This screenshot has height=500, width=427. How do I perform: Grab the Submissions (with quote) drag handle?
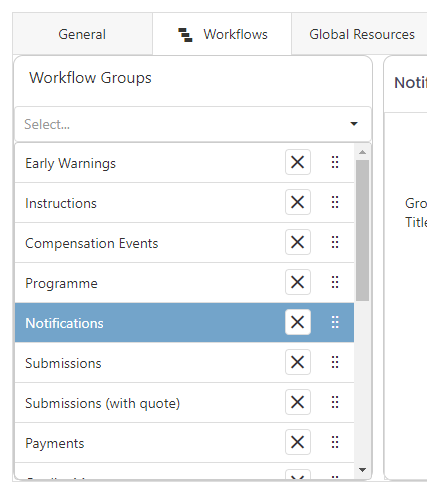click(335, 402)
